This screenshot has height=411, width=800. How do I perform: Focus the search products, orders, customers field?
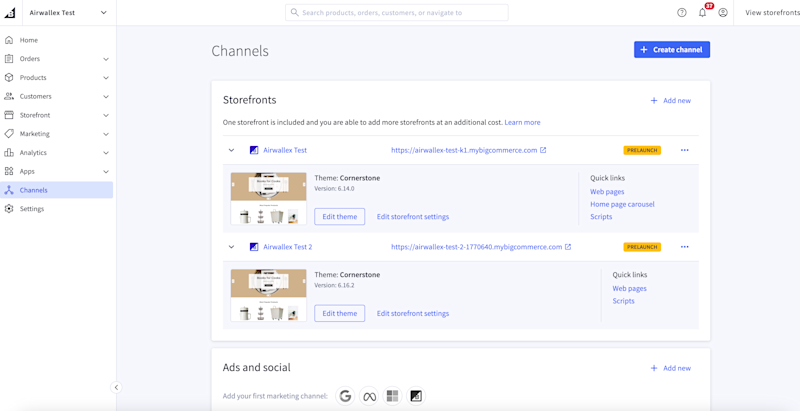396,13
